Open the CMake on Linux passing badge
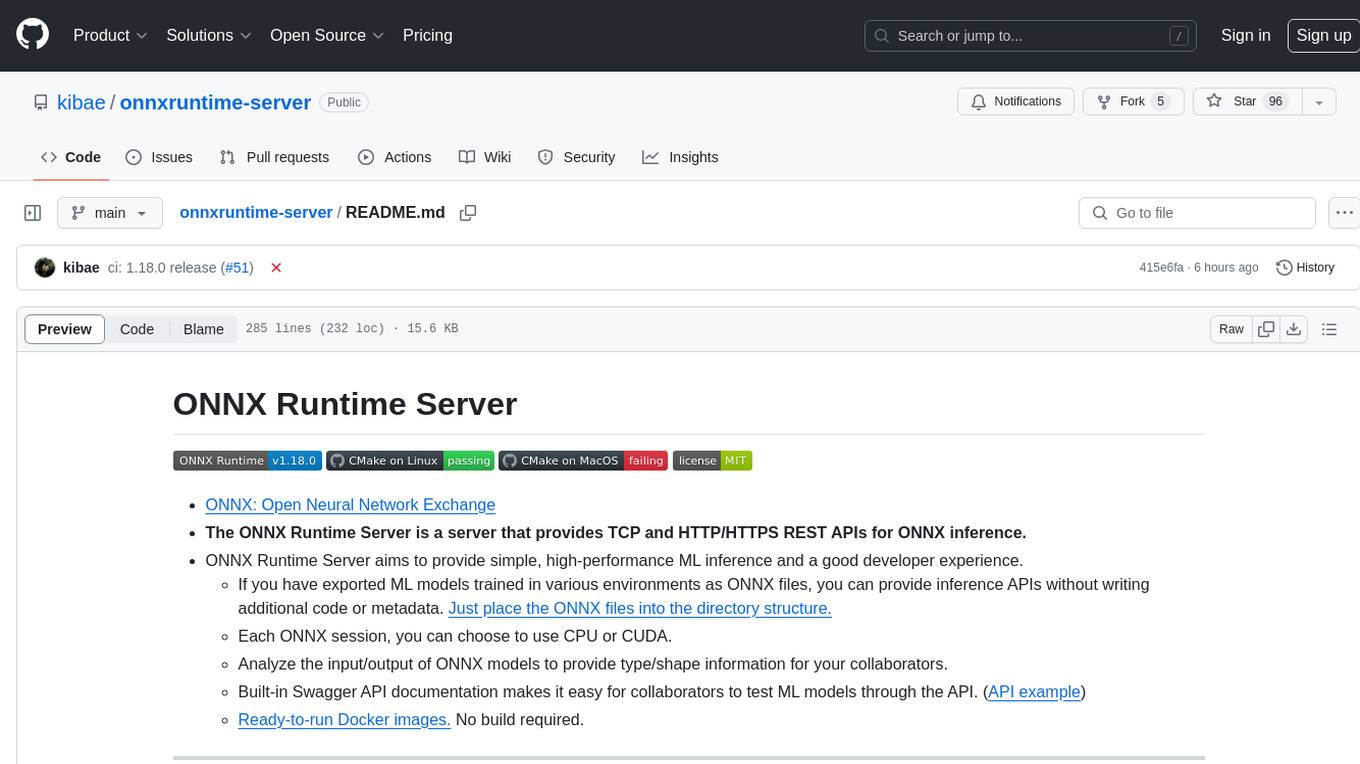 (x=410, y=460)
